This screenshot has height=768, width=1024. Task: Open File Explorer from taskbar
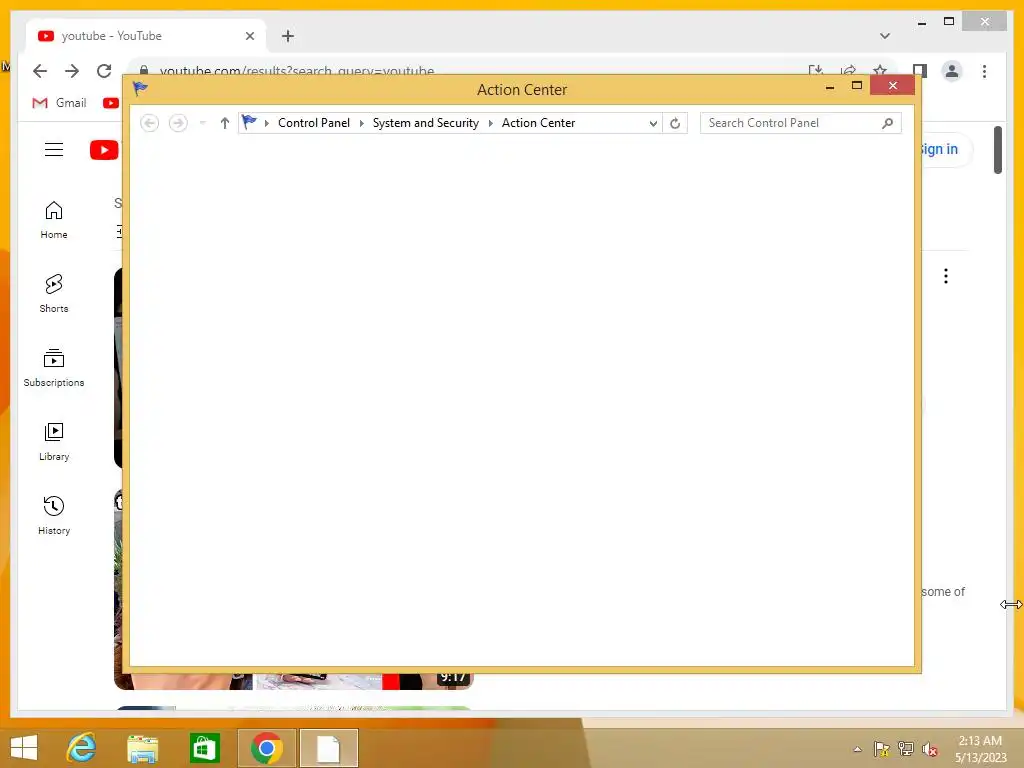tap(142, 748)
